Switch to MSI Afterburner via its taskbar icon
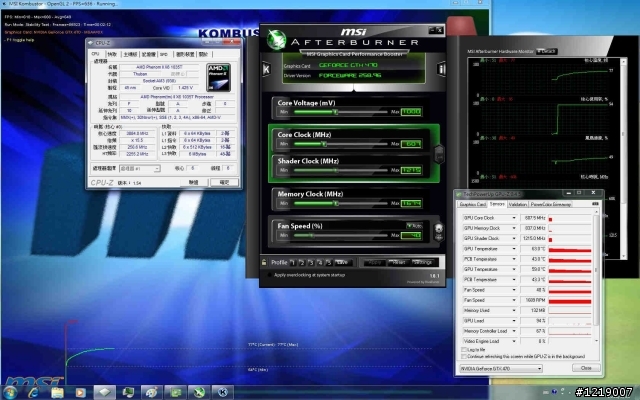The height and width of the screenshot is (400, 640). 199,393
